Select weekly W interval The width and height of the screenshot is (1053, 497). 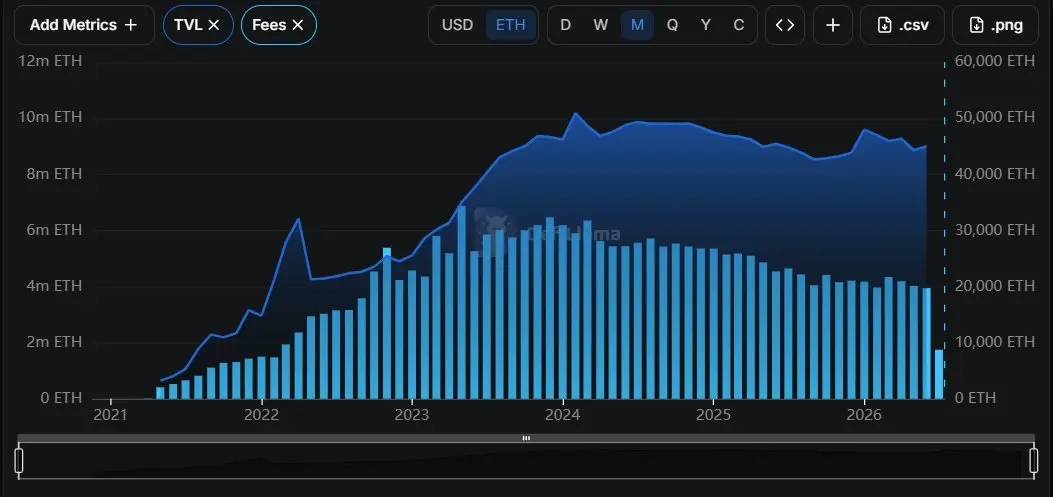point(600,25)
